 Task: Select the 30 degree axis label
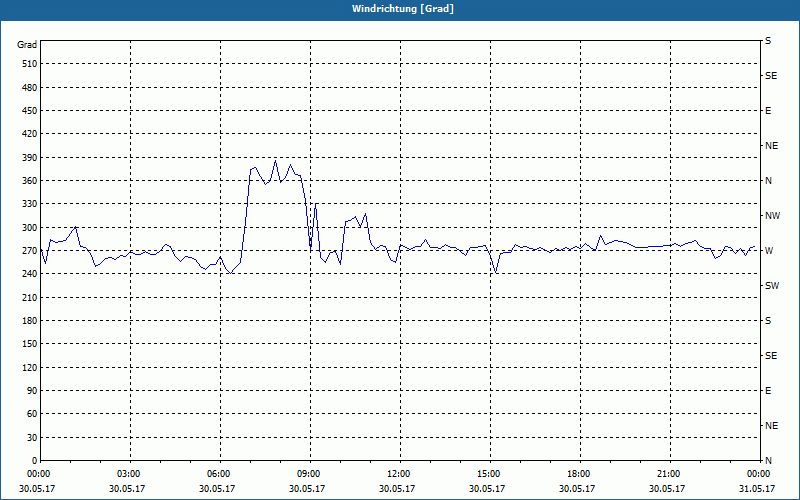(x=32, y=438)
